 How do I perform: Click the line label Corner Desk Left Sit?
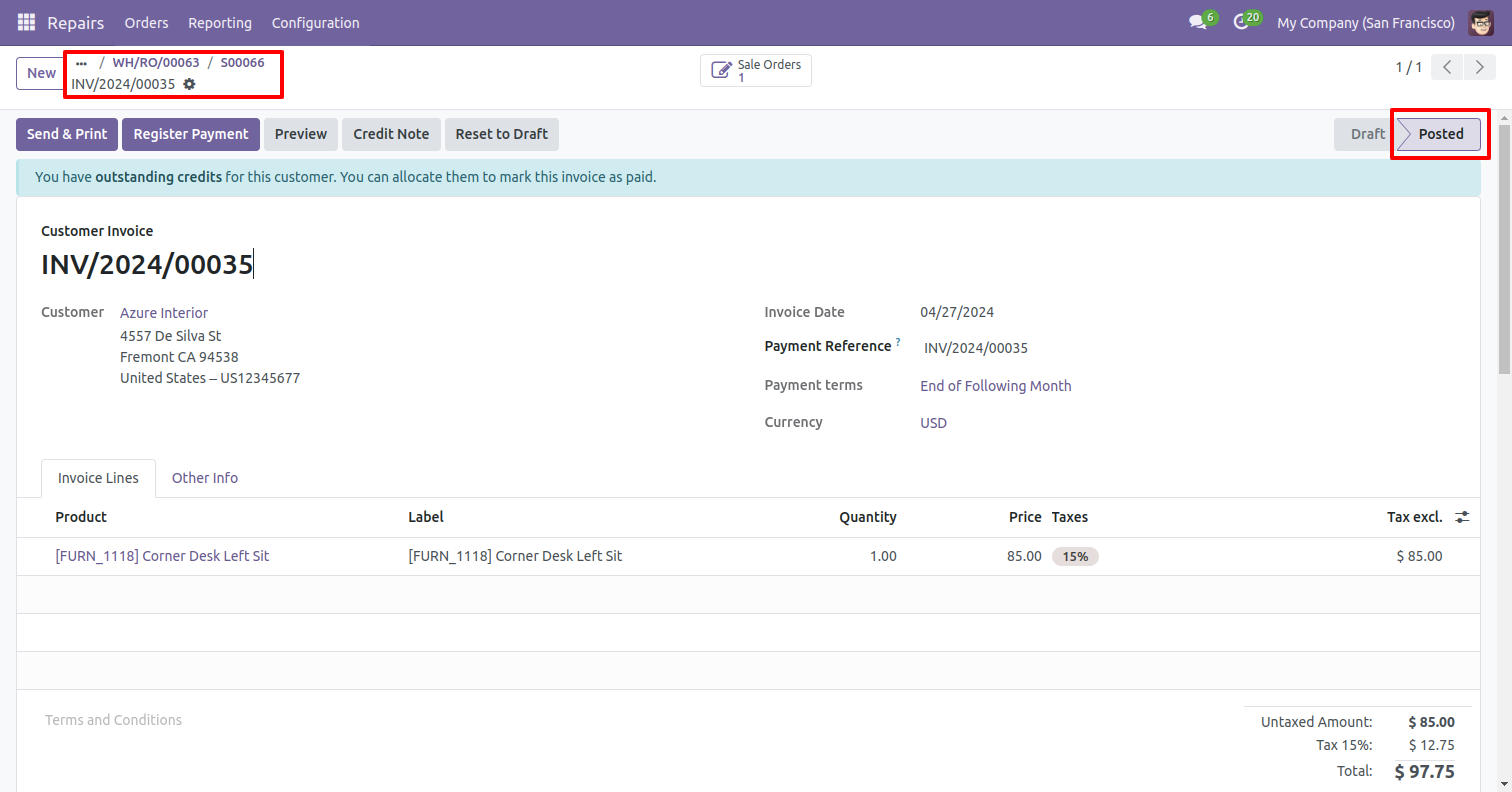click(515, 556)
